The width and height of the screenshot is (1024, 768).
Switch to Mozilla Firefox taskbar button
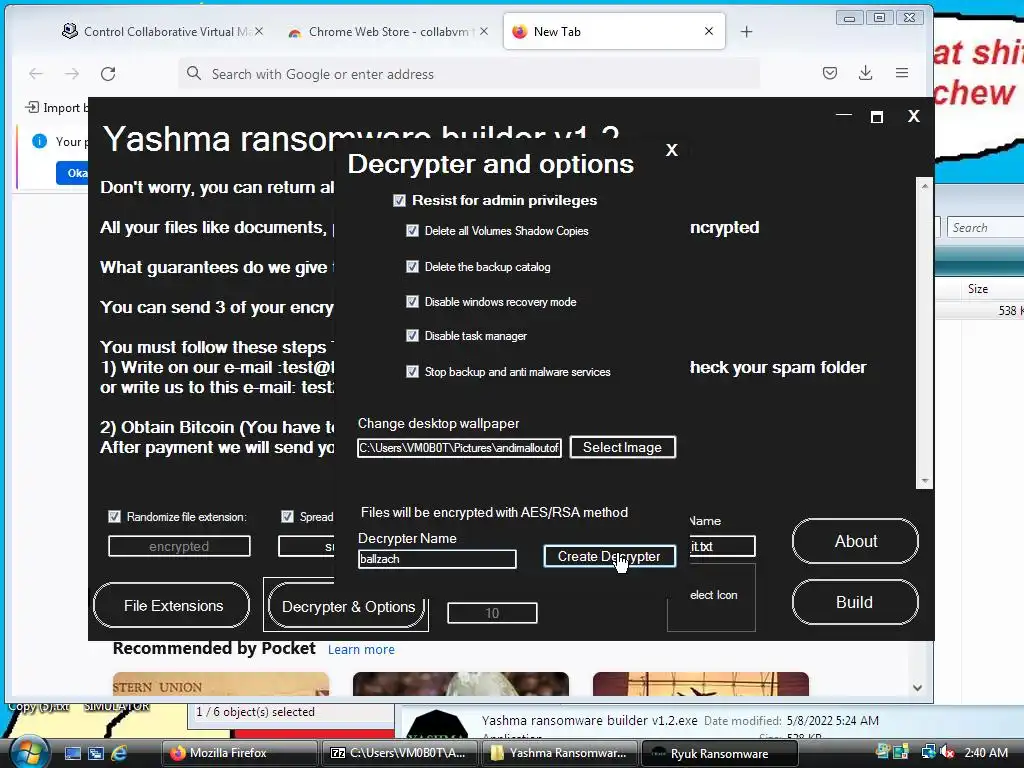point(240,753)
